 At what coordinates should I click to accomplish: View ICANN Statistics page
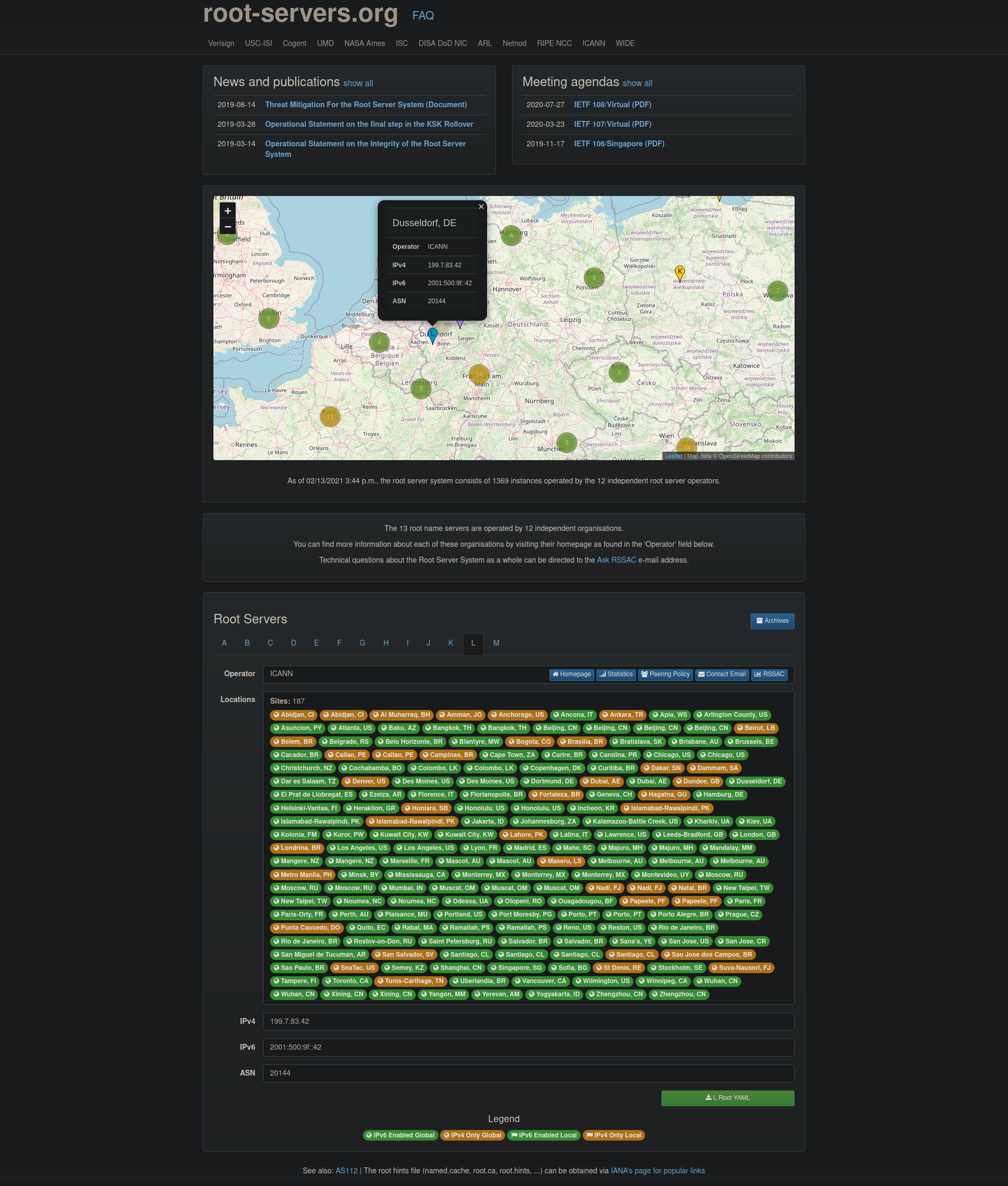(615, 674)
